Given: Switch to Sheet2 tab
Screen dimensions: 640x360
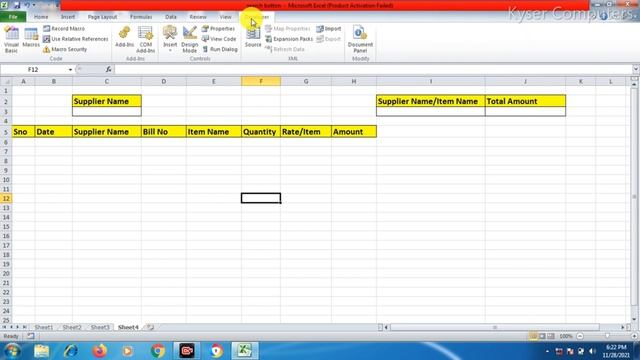Looking at the screenshot, I should point(72,327).
